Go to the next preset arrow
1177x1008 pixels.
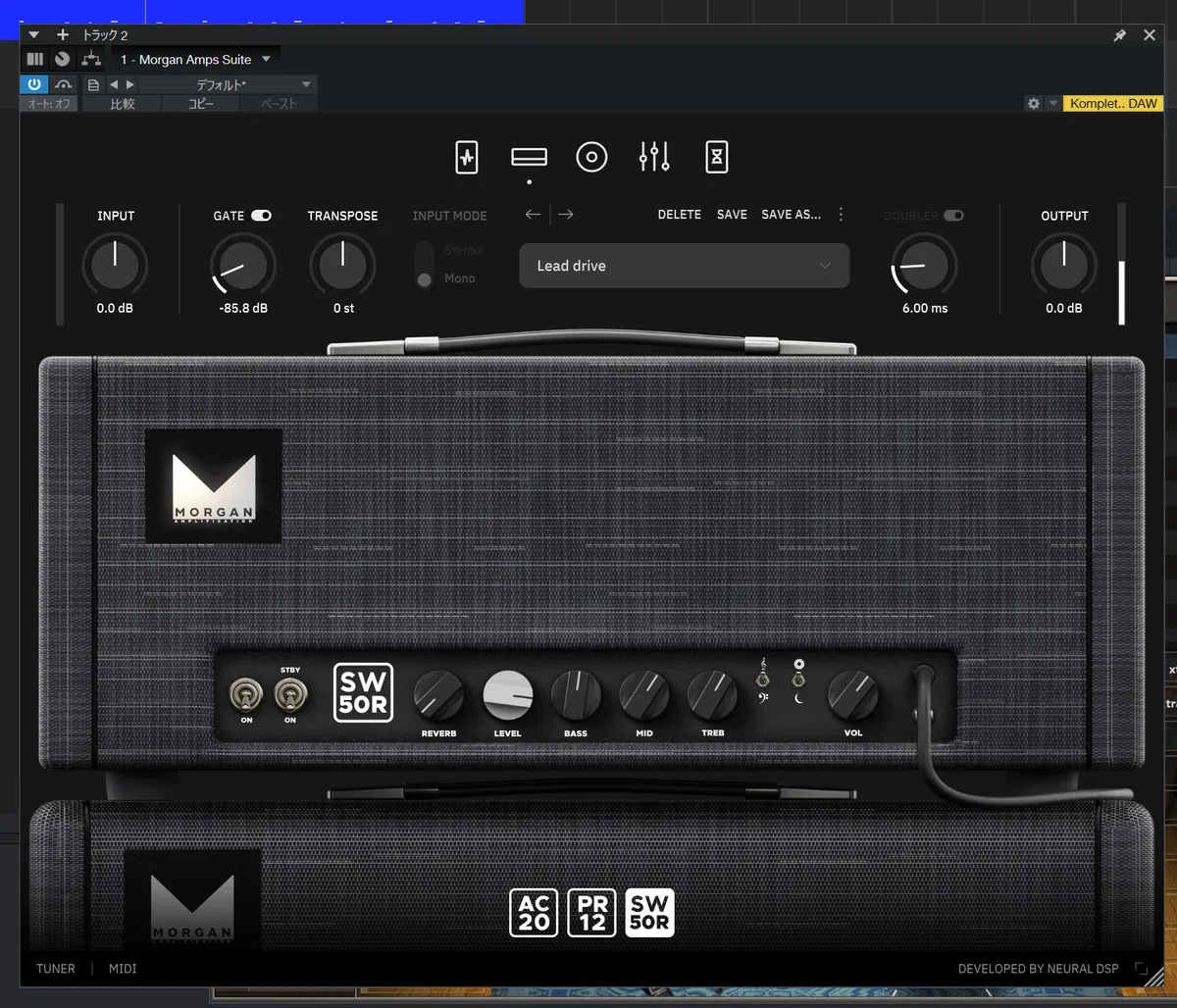[566, 215]
